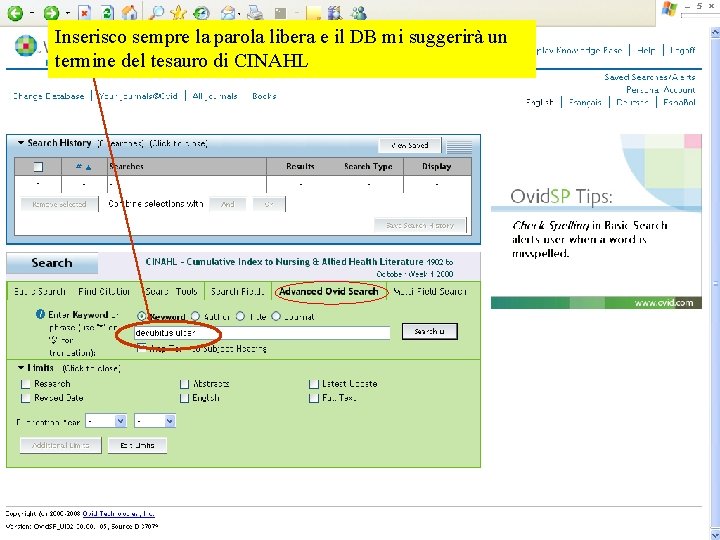
Task: Open Saved Searches/Alerts link
Action: click(x=650, y=77)
